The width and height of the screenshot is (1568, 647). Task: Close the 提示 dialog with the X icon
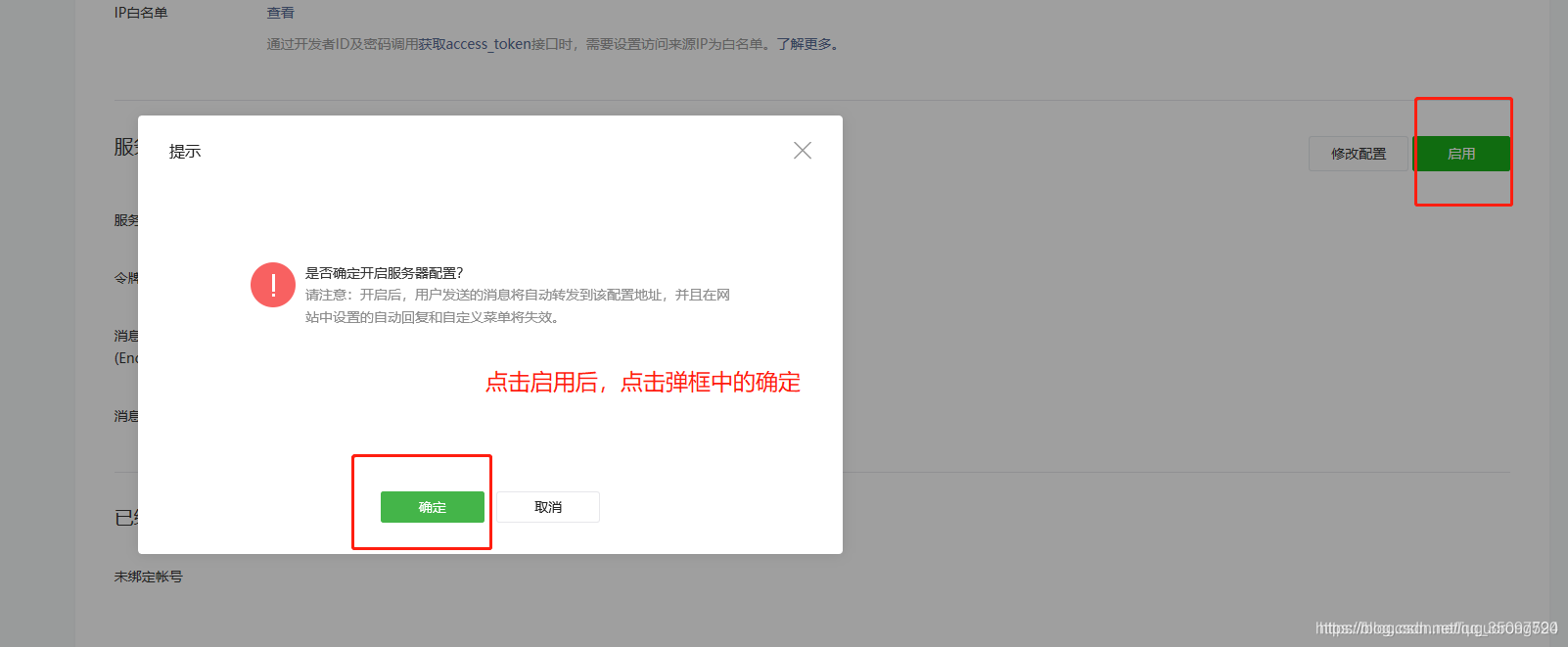[x=803, y=151]
